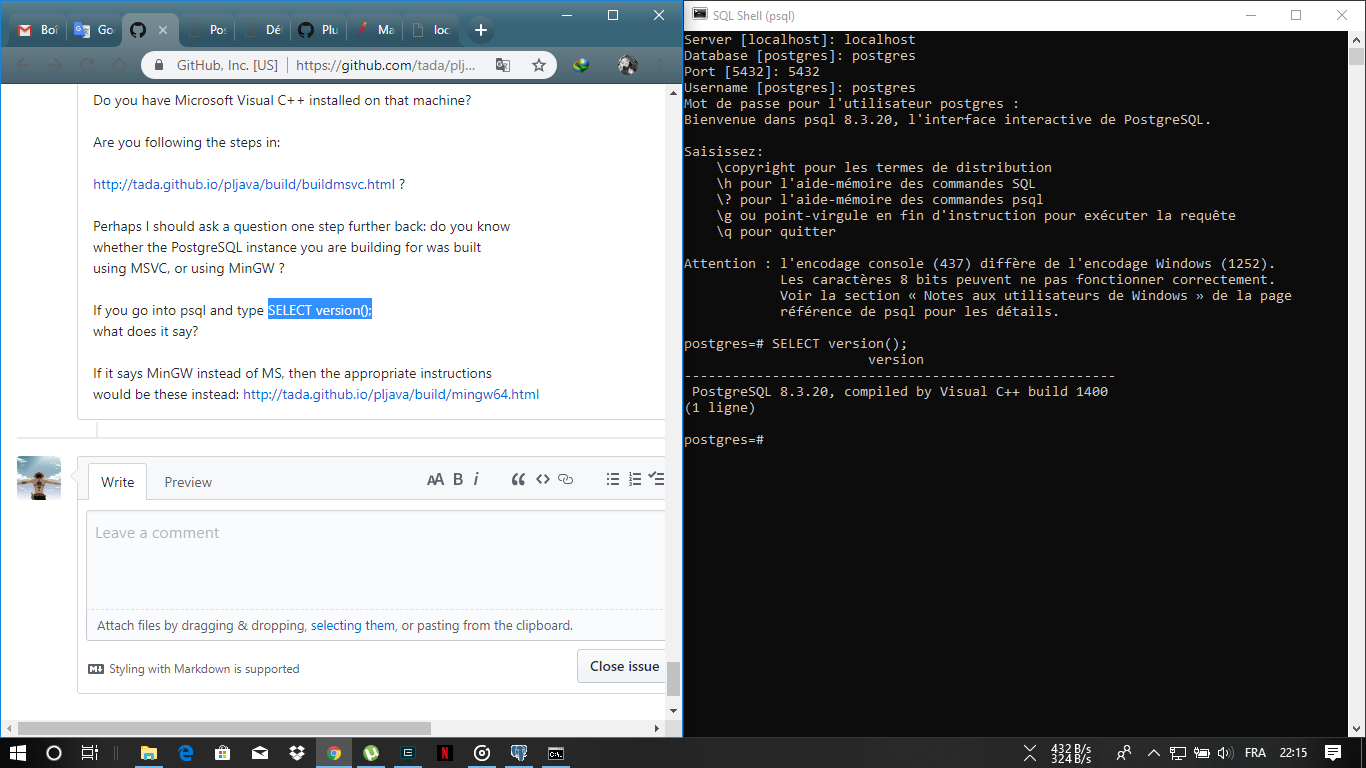The width and height of the screenshot is (1366, 768).
Task: Insert a blockquote into the comment
Action: [x=518, y=479]
